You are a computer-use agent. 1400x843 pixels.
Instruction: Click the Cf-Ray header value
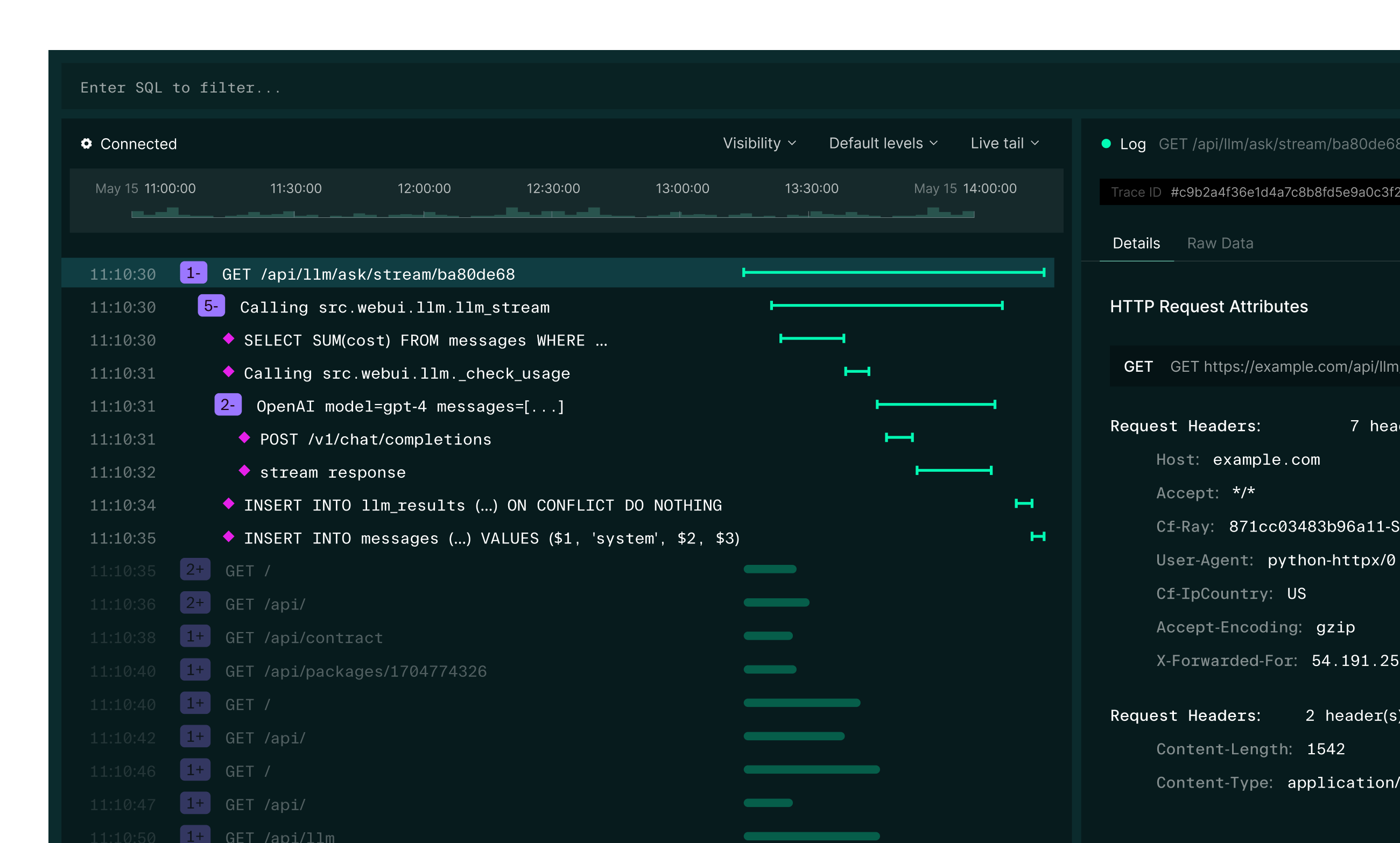pyautogui.click(x=1314, y=526)
